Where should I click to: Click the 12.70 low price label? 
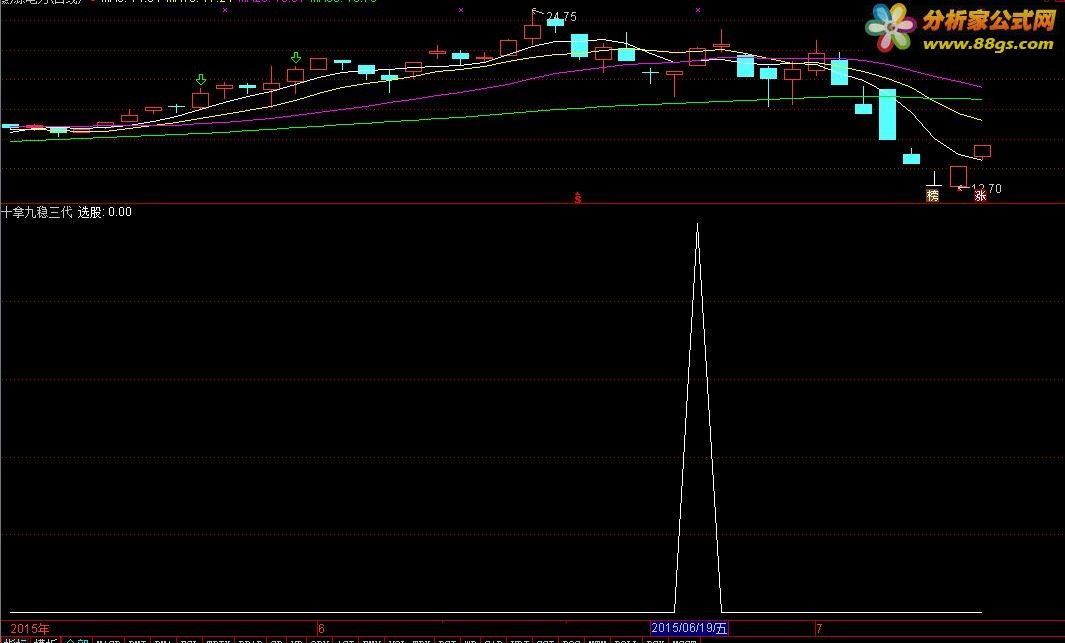tap(986, 188)
